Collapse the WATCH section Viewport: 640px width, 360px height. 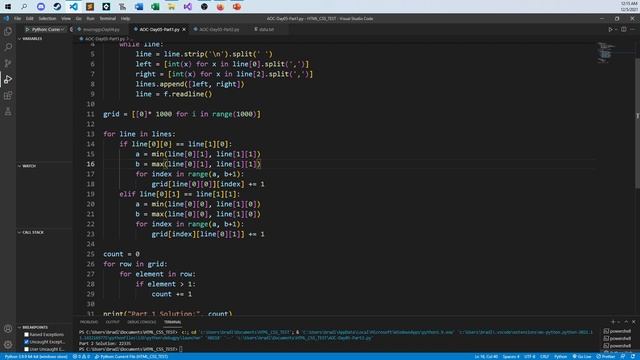27,166
